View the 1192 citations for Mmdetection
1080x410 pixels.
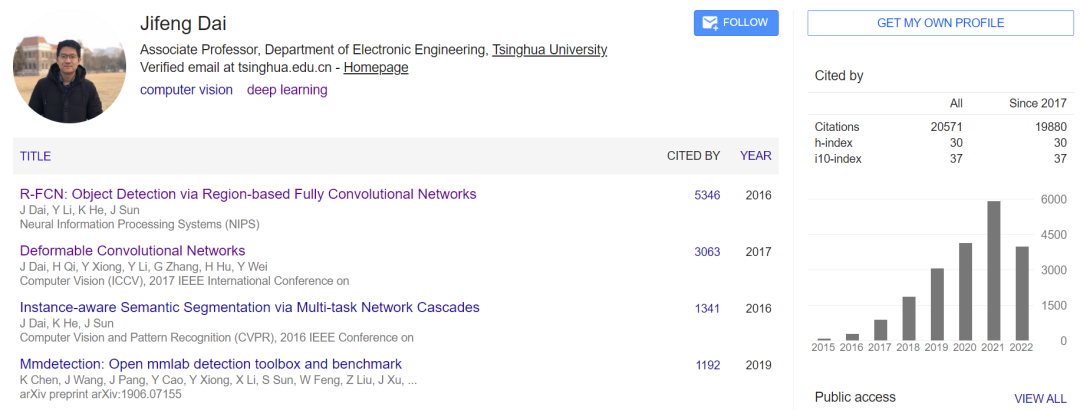pos(707,365)
